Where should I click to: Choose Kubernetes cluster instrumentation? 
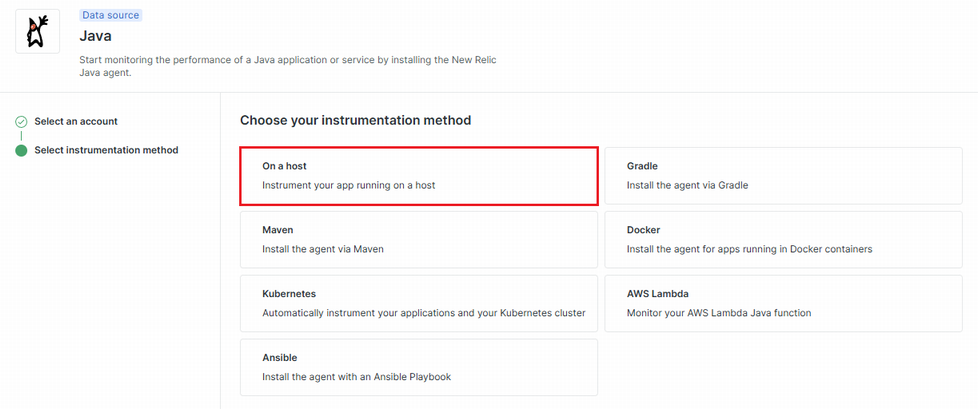[419, 304]
